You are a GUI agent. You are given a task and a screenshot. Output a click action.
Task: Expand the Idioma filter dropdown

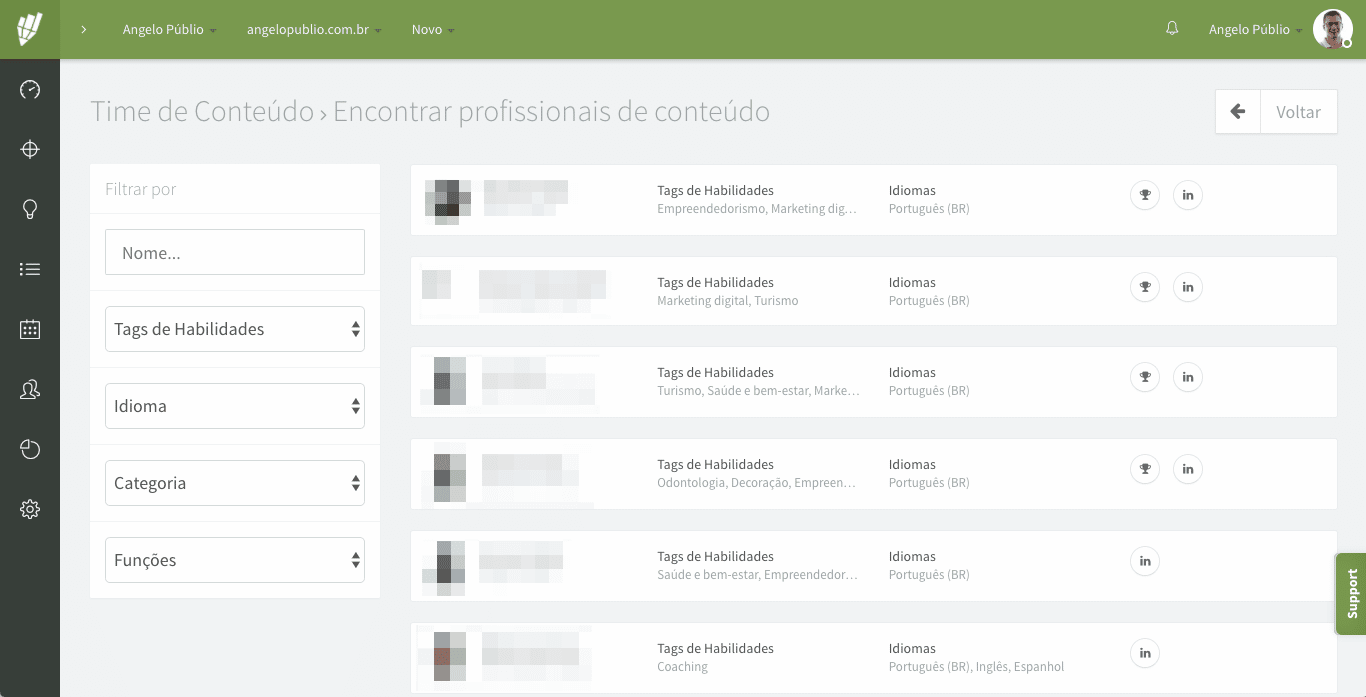point(234,405)
